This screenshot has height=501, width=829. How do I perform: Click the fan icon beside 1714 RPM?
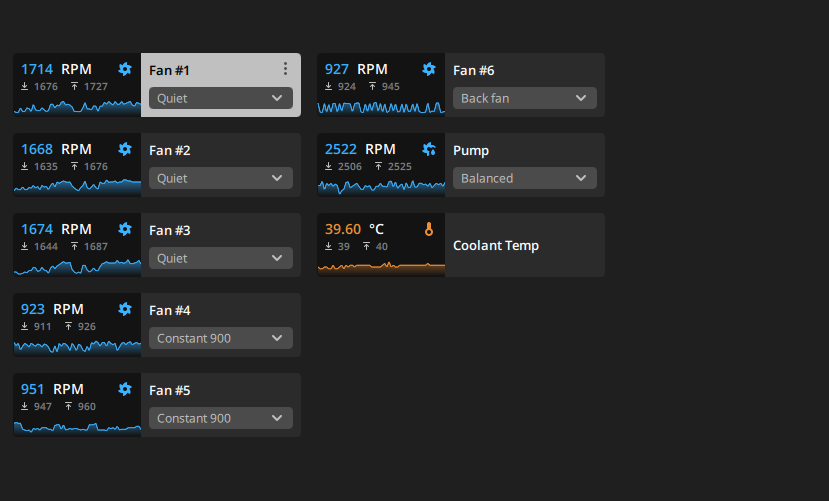125,69
